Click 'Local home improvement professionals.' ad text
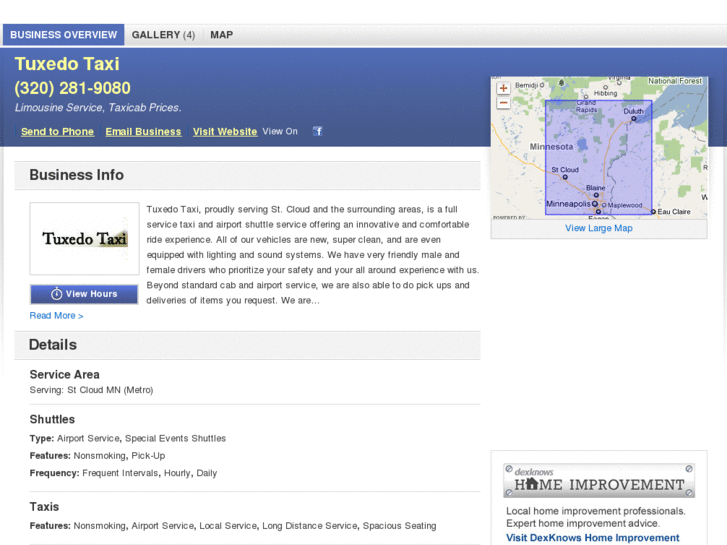This screenshot has width=727, height=545. click(x=596, y=511)
